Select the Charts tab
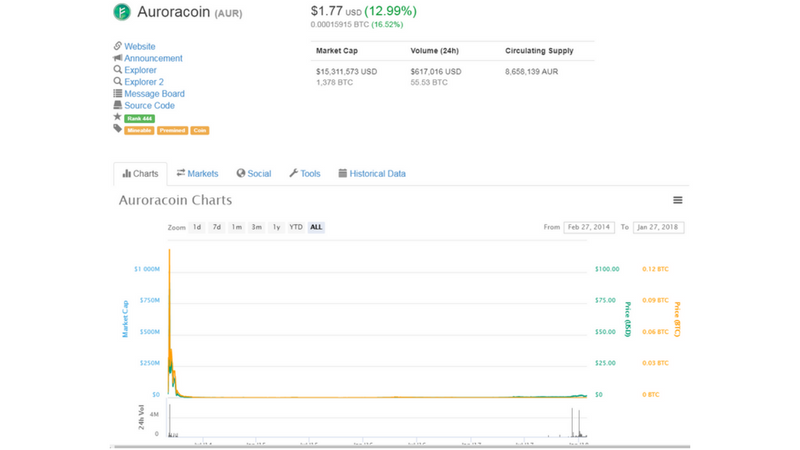Screen dimensions: 800x450 point(140,174)
